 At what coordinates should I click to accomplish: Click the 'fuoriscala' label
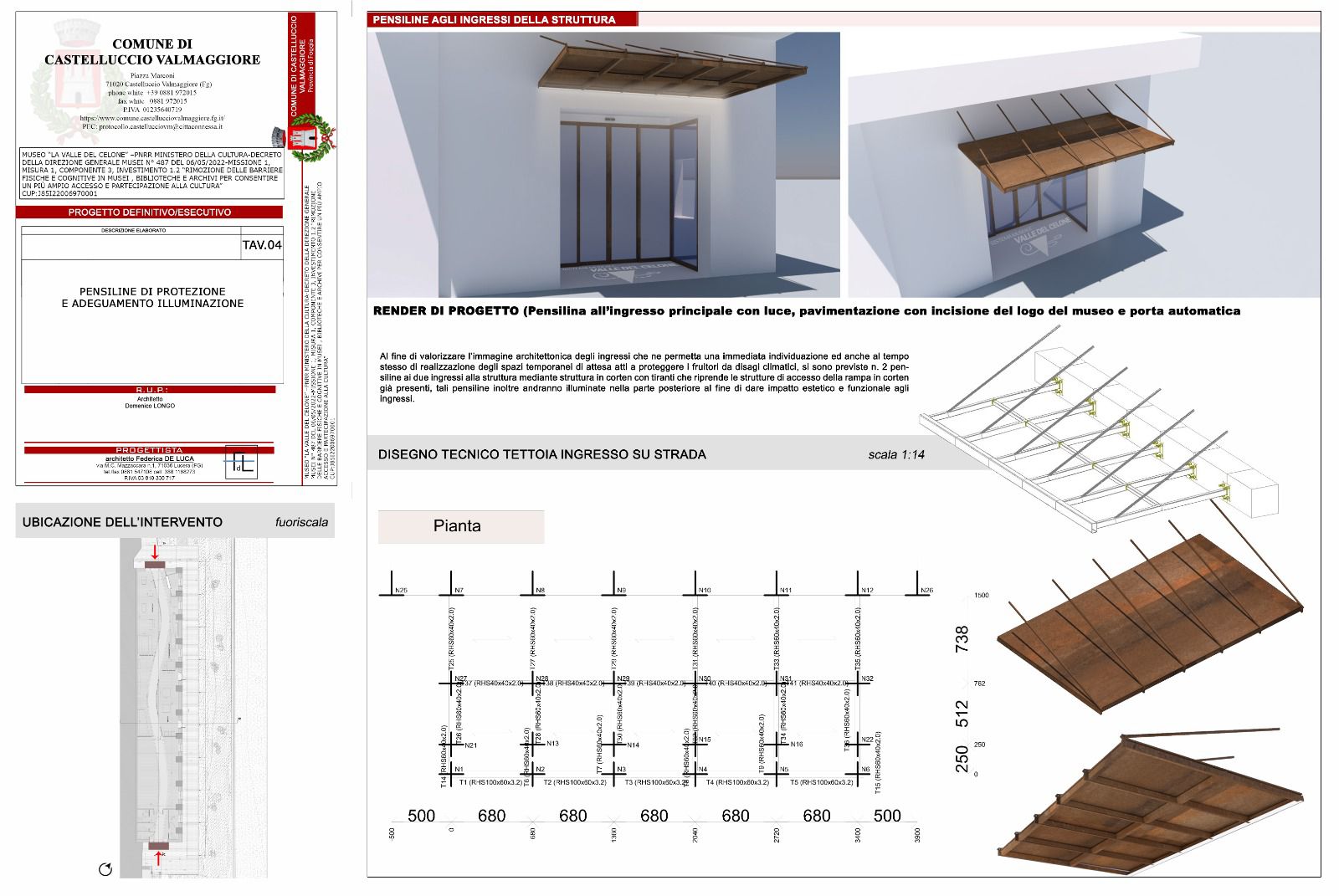point(301,522)
